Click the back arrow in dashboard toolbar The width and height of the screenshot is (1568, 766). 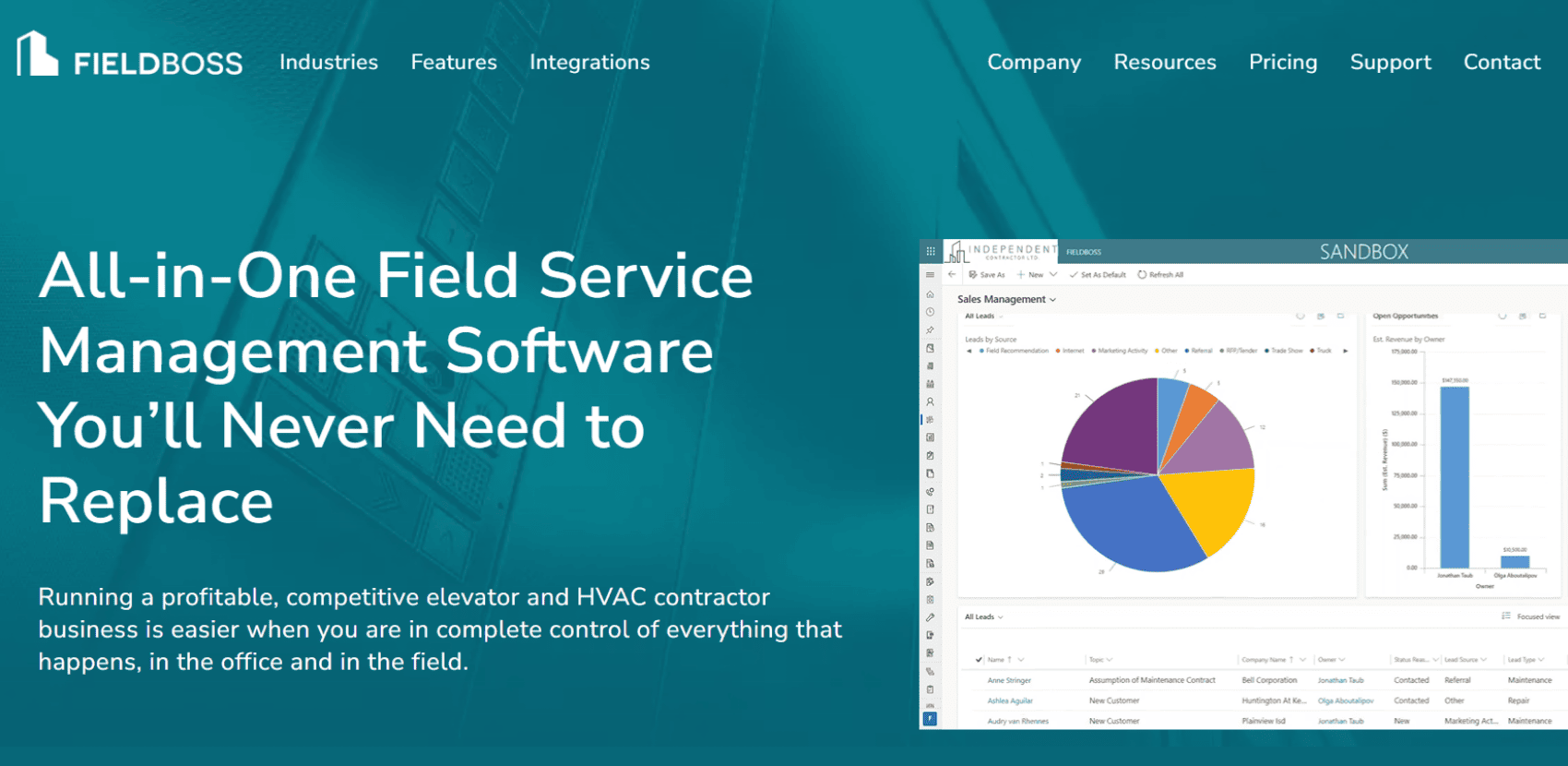952,275
